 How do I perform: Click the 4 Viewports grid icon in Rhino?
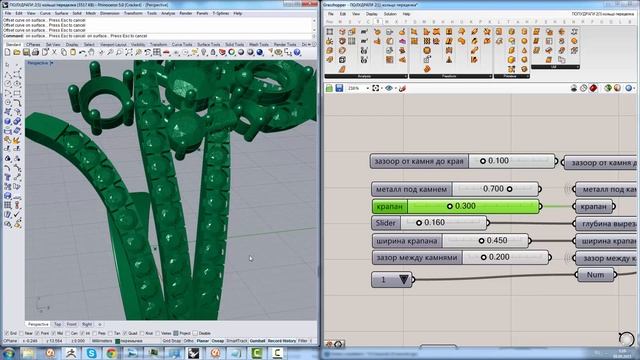(x=157, y=52)
